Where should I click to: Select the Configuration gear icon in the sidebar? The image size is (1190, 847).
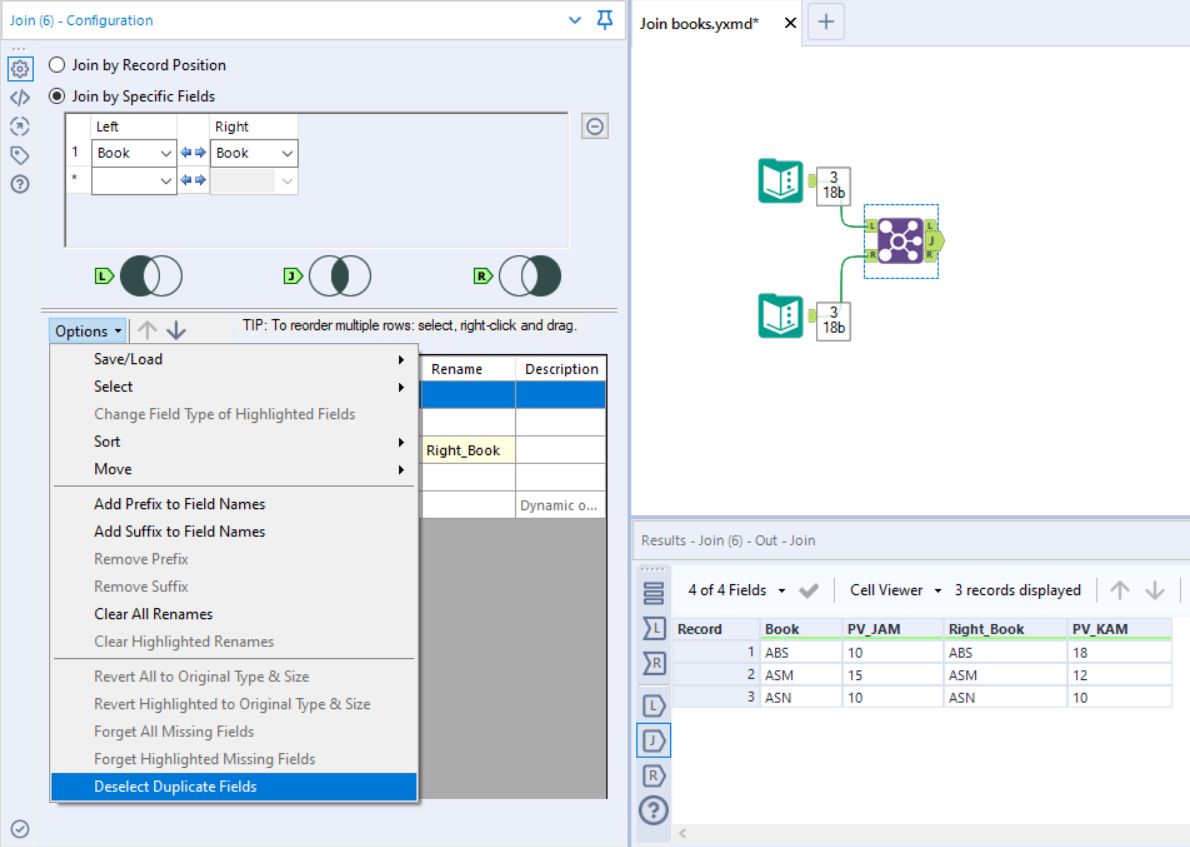tap(20, 68)
